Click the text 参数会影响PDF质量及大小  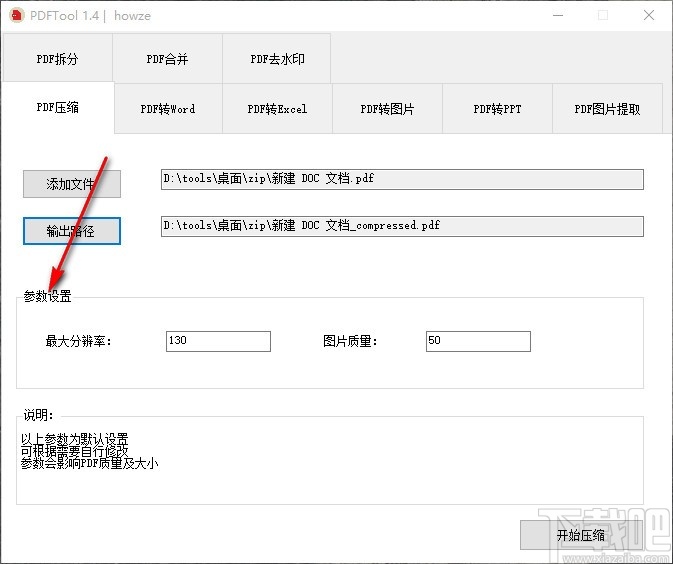tap(89, 463)
